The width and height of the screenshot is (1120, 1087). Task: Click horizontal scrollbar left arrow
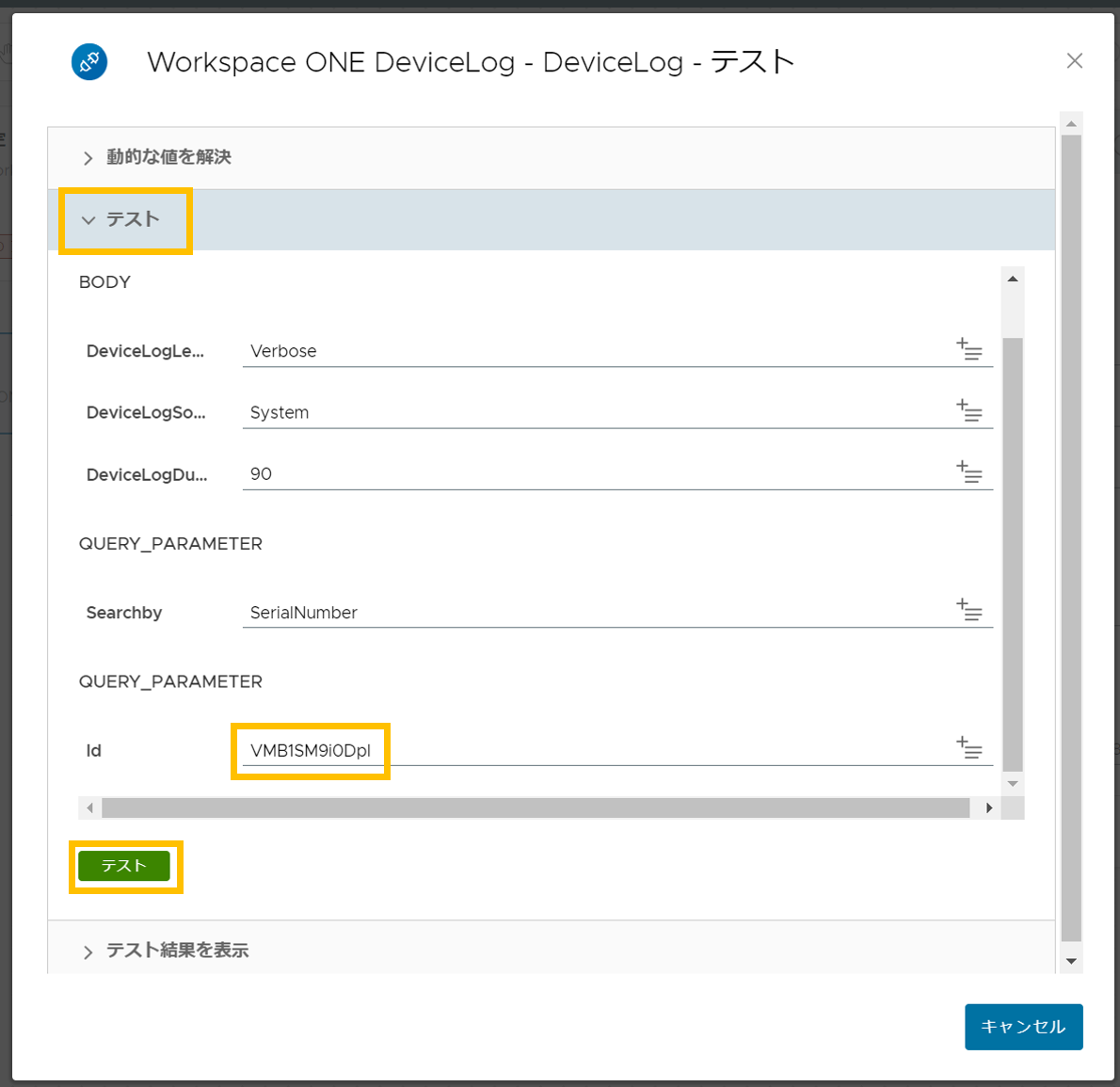point(89,807)
